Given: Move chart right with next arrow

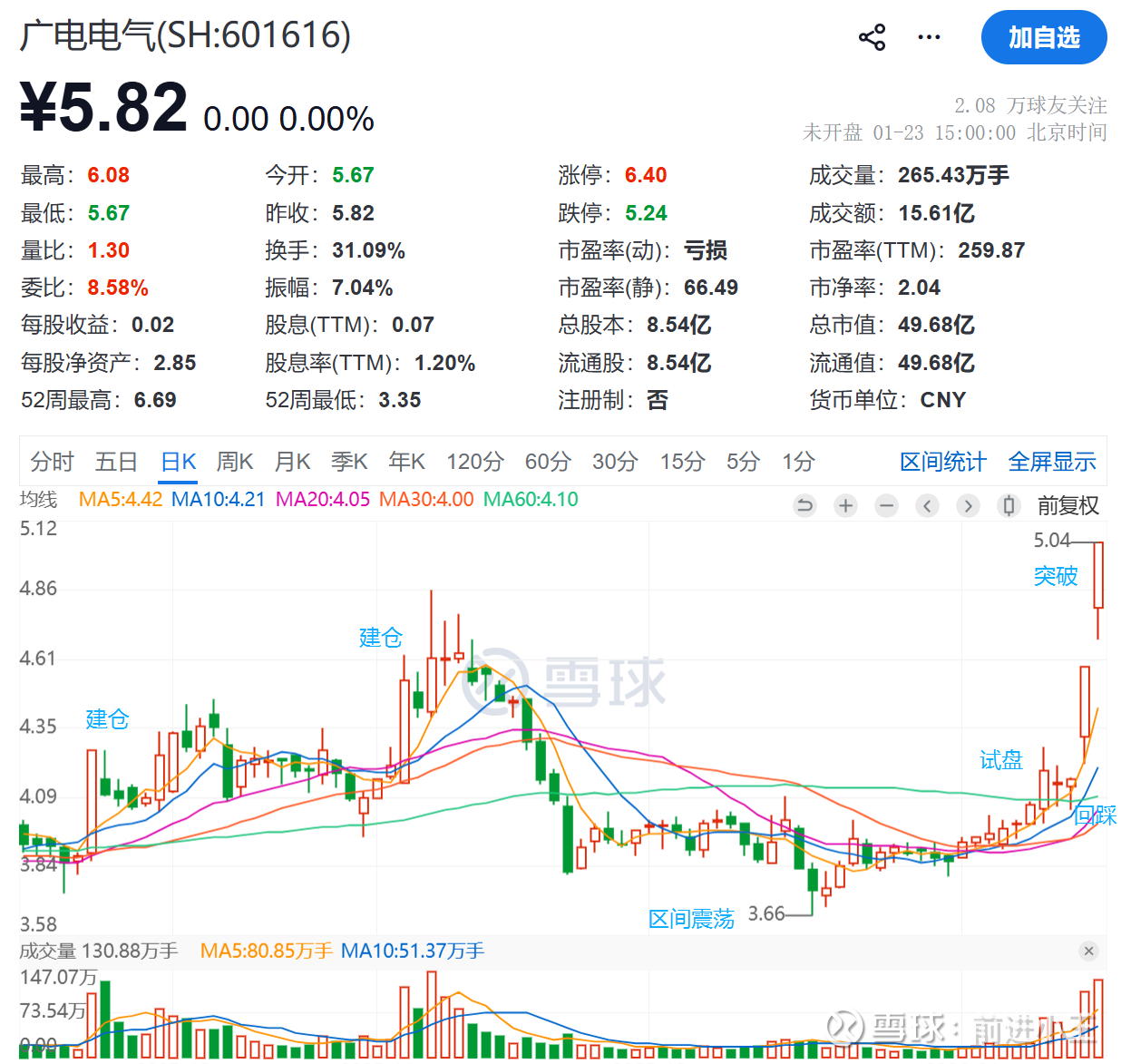Looking at the screenshot, I should pyautogui.click(x=968, y=505).
